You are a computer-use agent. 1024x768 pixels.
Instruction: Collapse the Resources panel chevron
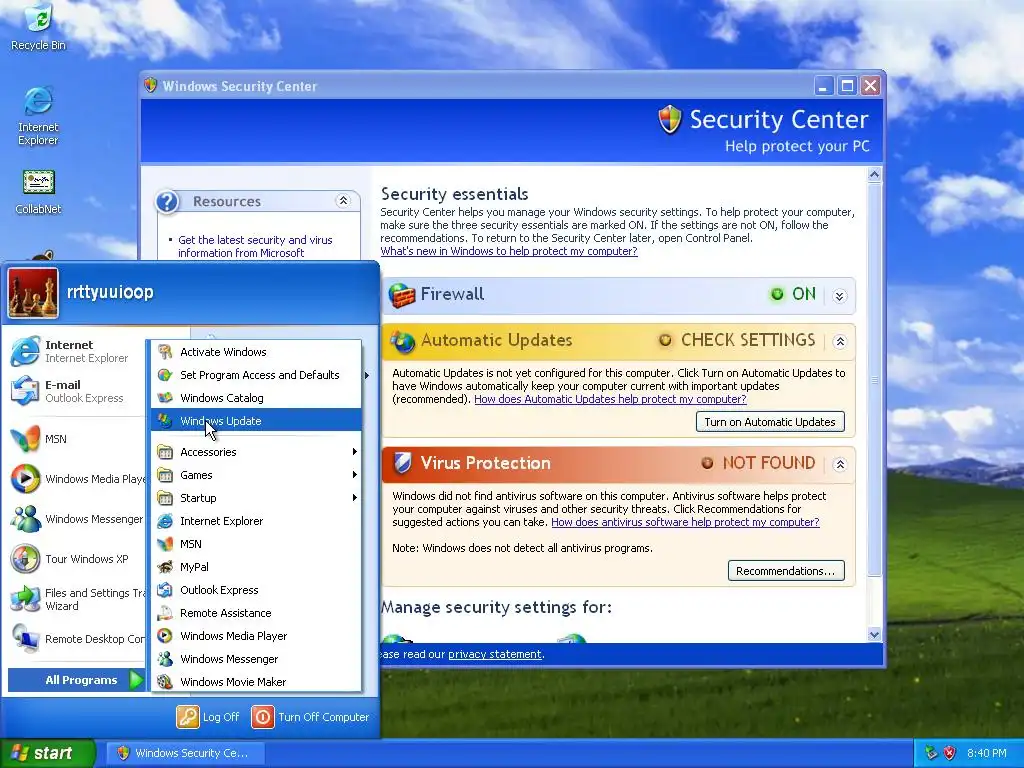(x=343, y=201)
